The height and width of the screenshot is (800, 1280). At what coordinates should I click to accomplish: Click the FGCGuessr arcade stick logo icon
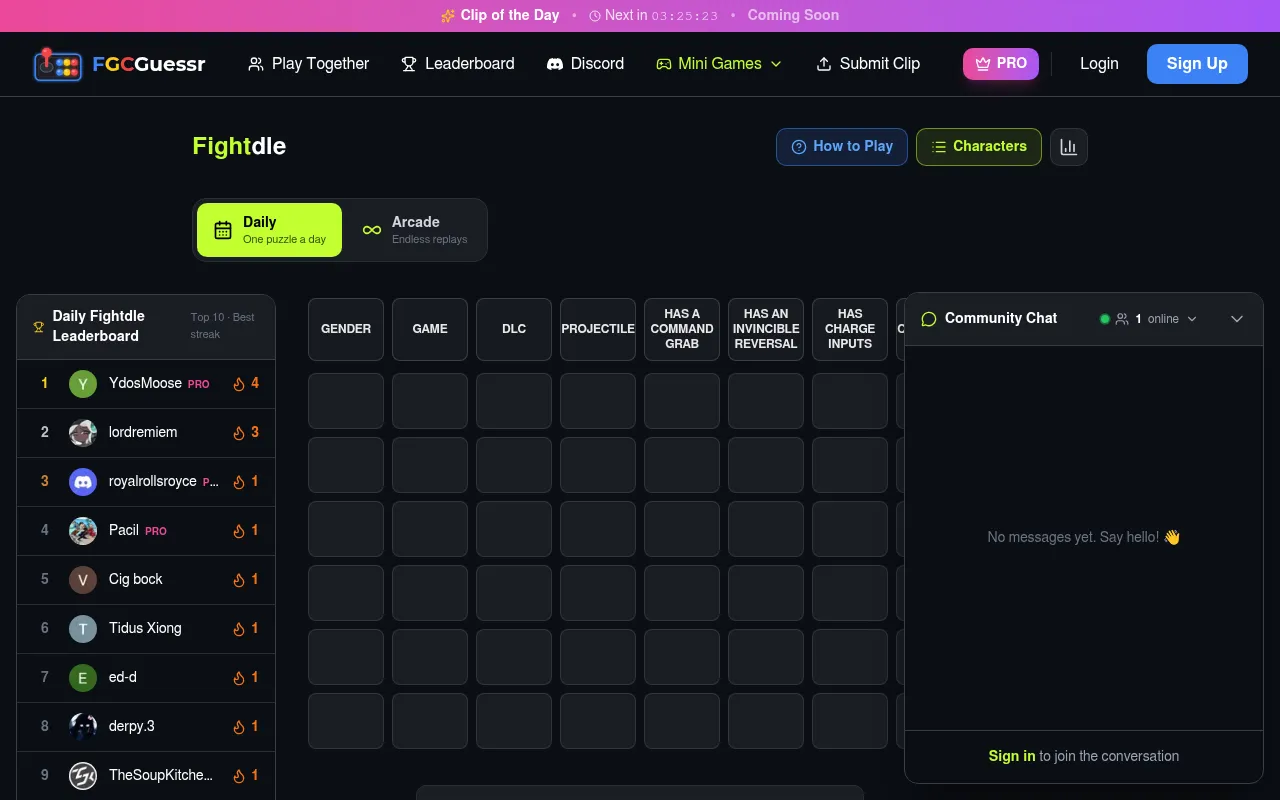[58, 64]
